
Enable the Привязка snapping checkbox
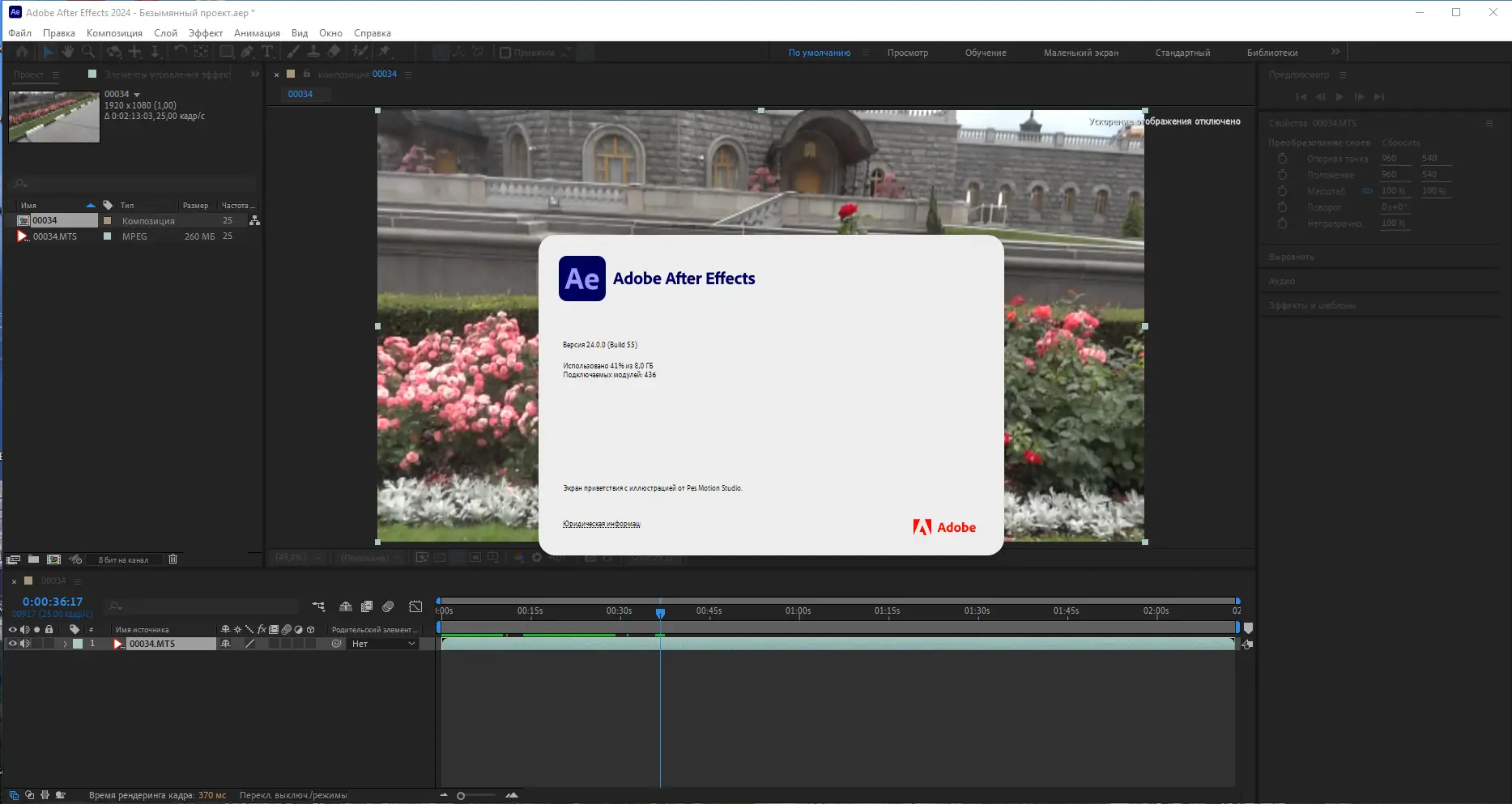point(505,53)
